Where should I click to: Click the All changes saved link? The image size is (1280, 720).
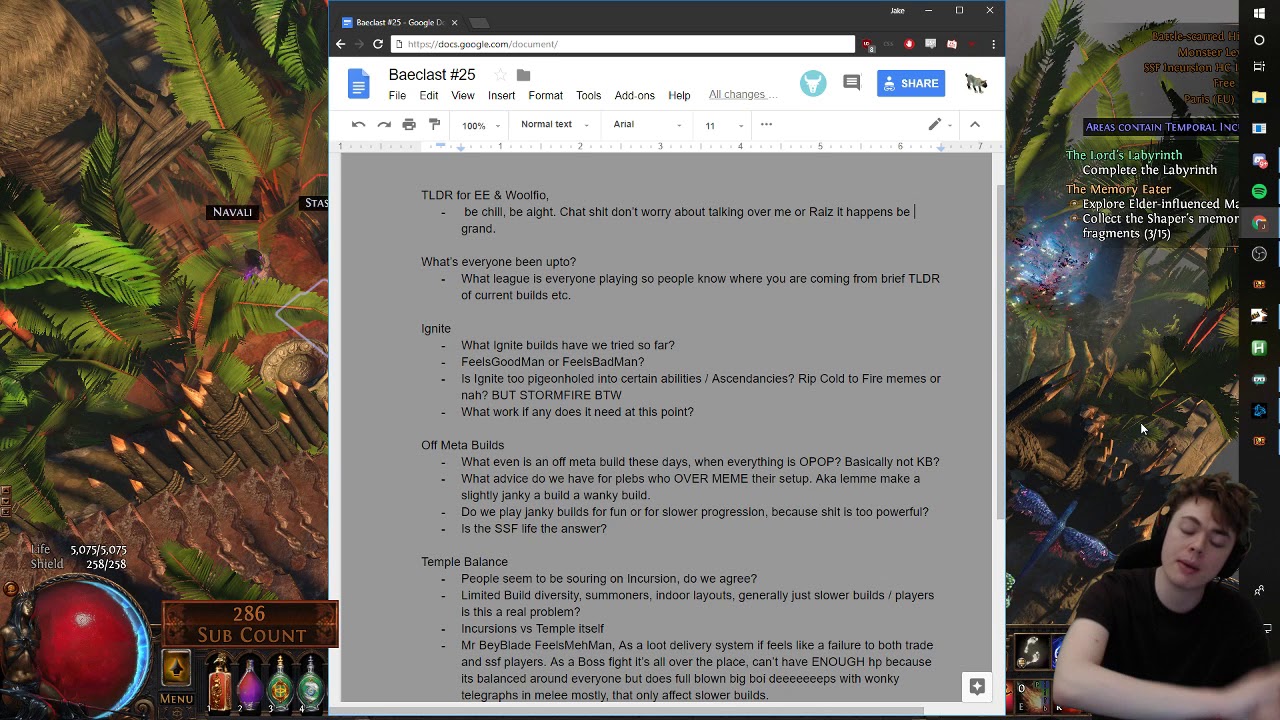click(743, 94)
